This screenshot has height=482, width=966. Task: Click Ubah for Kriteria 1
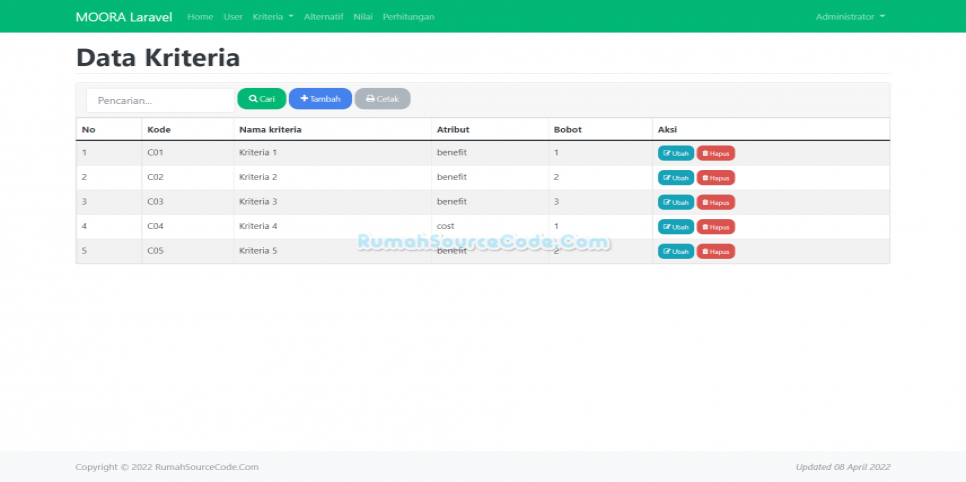pyautogui.click(x=676, y=153)
